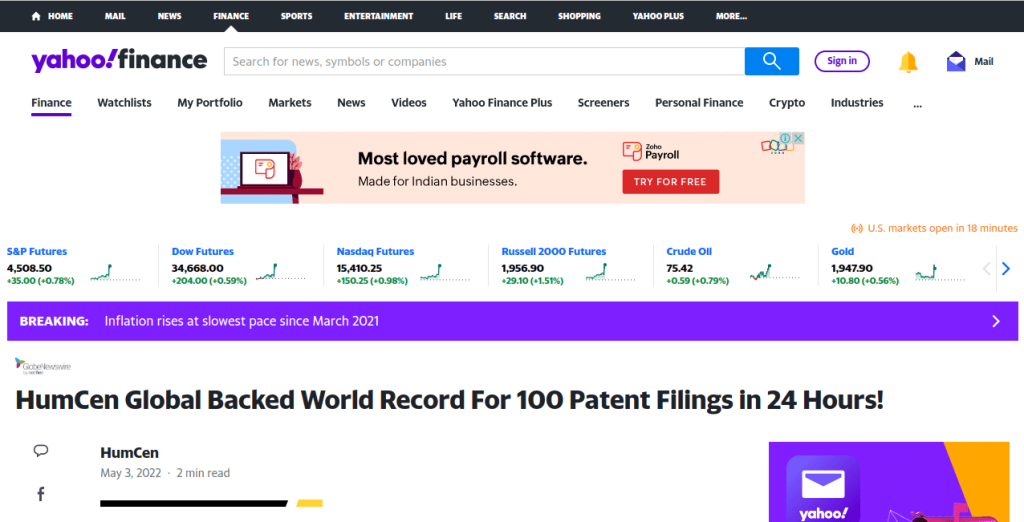The height and width of the screenshot is (522, 1024).
Task: Click LIFE in the top bar
Action: click(453, 16)
